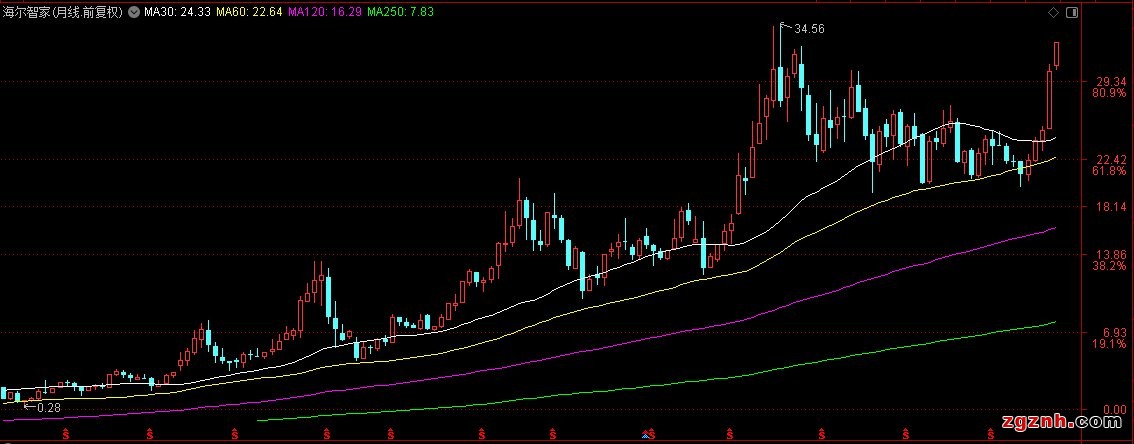Click the first red S dividend marker
The width and height of the screenshot is (1134, 444).
(x=66, y=435)
